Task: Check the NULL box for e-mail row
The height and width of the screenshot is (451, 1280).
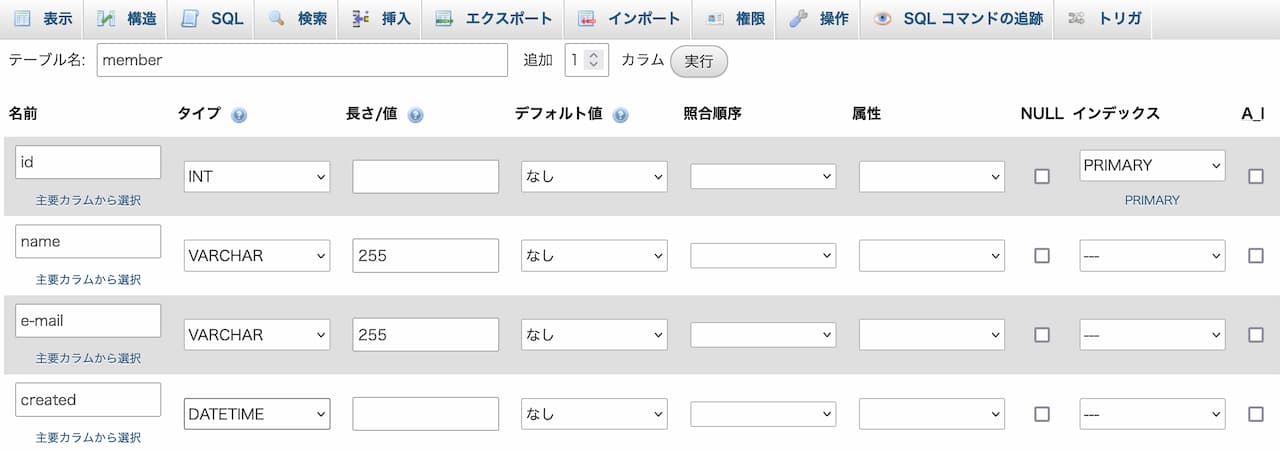Action: [1042, 335]
